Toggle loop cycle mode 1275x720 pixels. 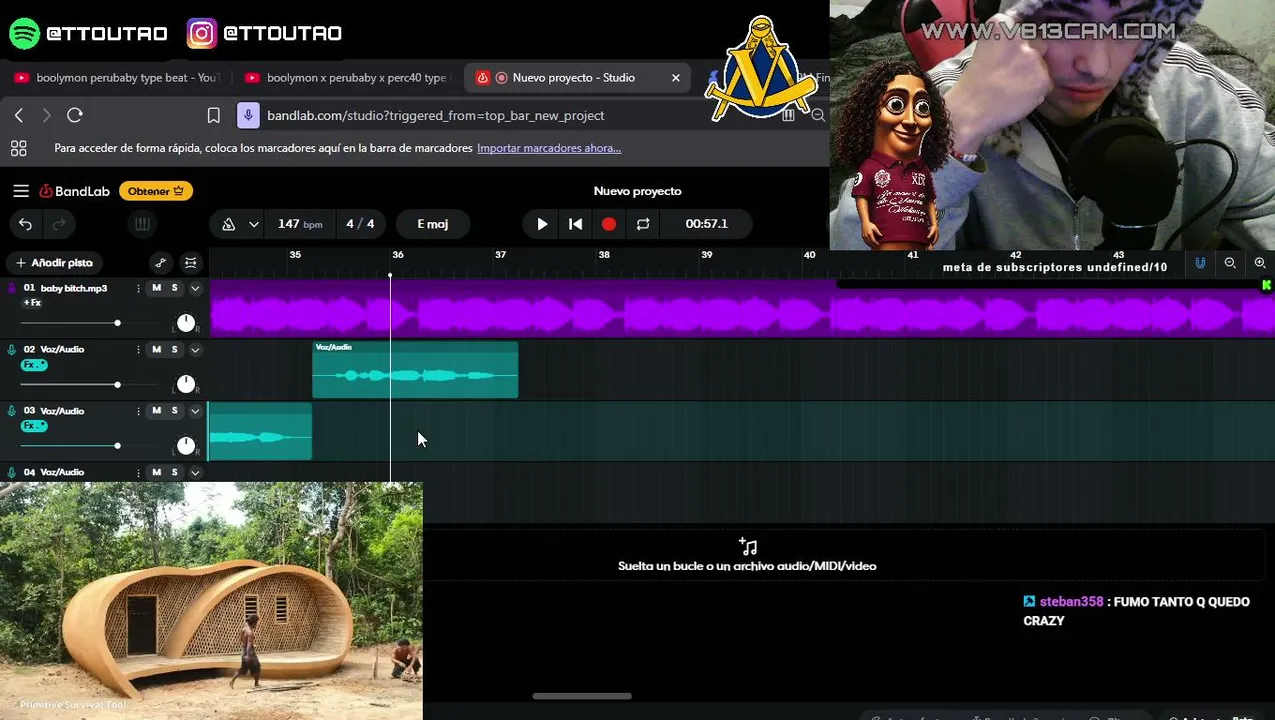pyautogui.click(x=643, y=224)
